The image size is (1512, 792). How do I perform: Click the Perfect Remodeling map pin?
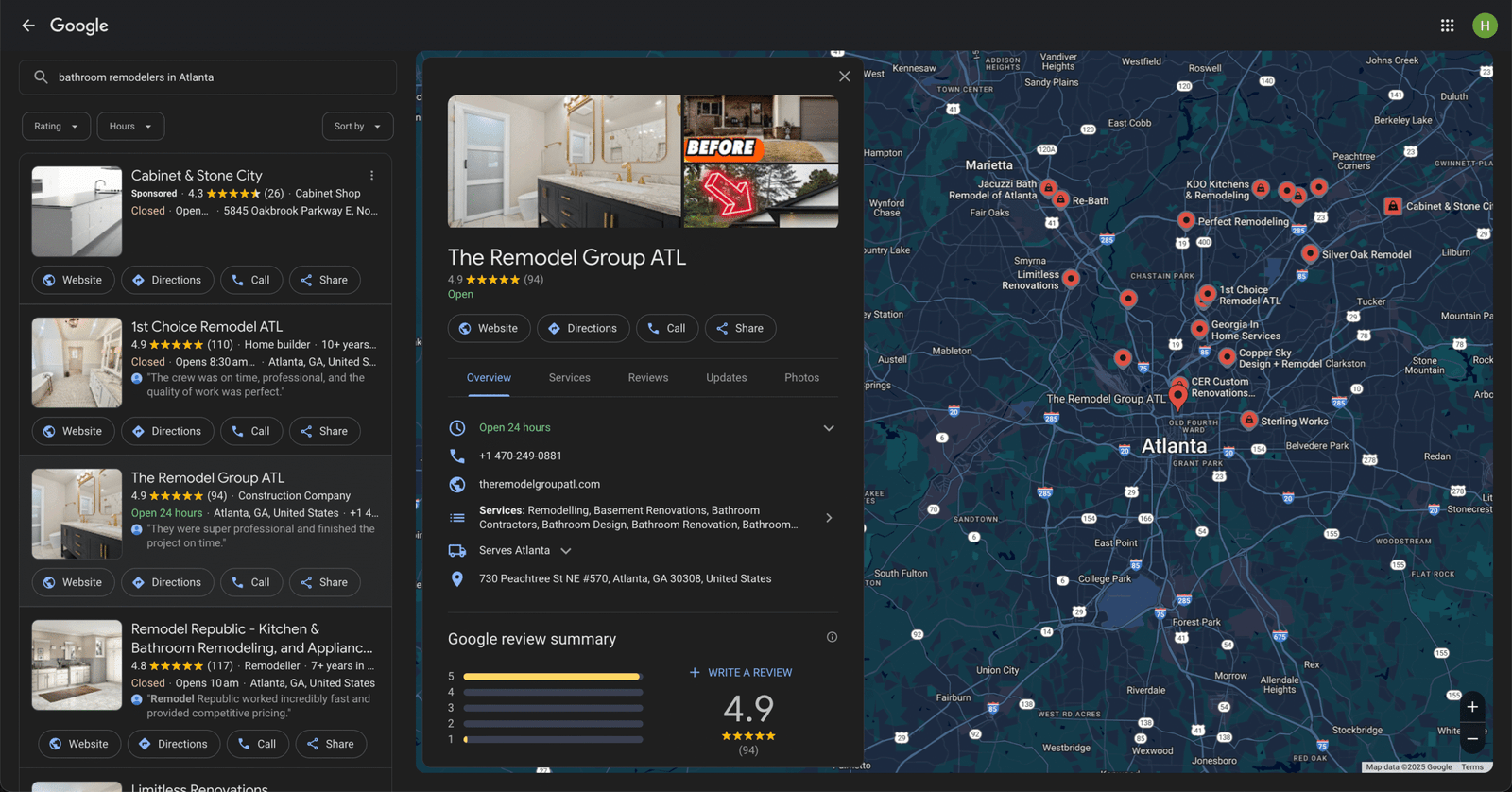(x=1186, y=220)
